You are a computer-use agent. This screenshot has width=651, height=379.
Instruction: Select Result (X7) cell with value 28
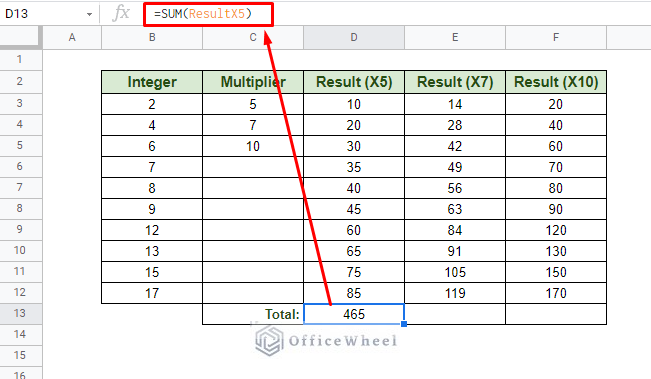[x=455, y=125]
